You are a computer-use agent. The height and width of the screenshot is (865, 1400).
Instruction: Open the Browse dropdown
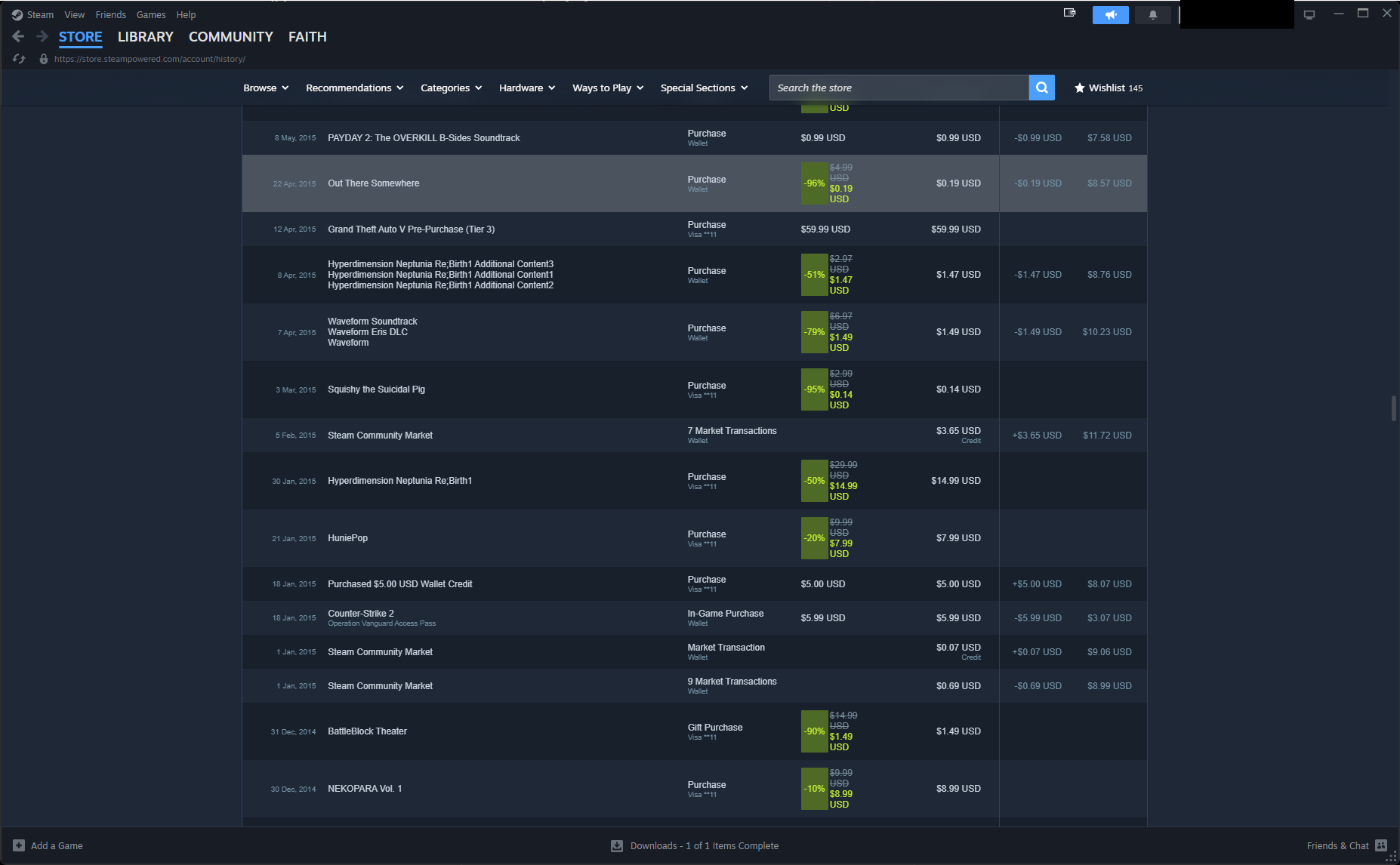pyautogui.click(x=266, y=88)
